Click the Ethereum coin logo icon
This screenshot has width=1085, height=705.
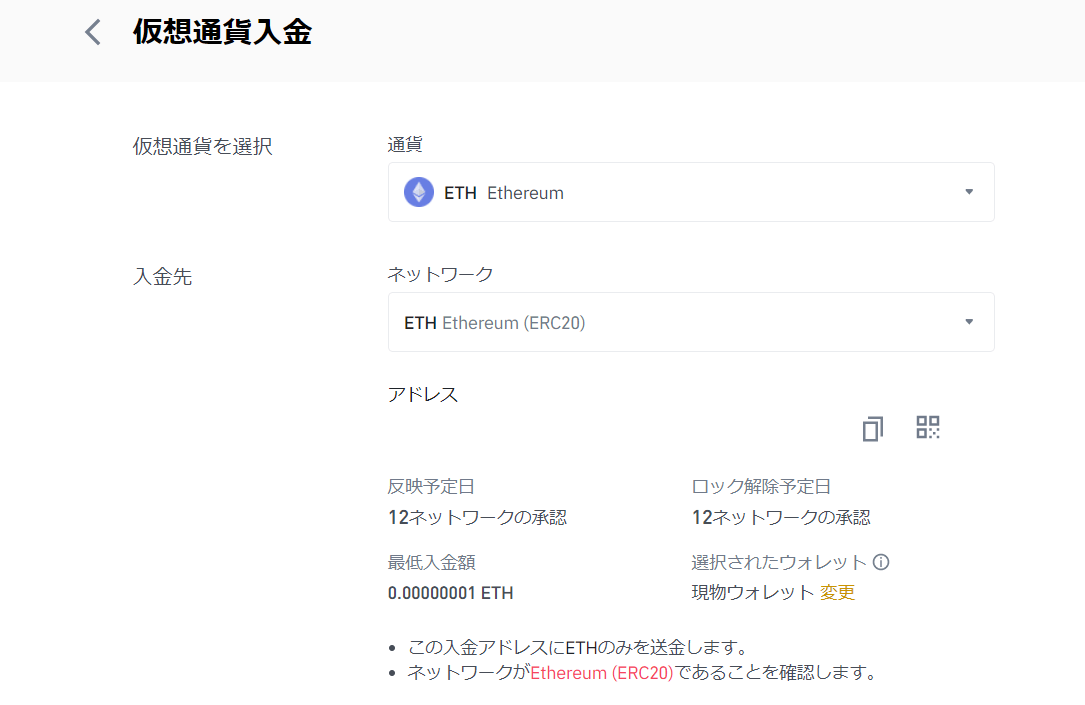pyautogui.click(x=419, y=192)
